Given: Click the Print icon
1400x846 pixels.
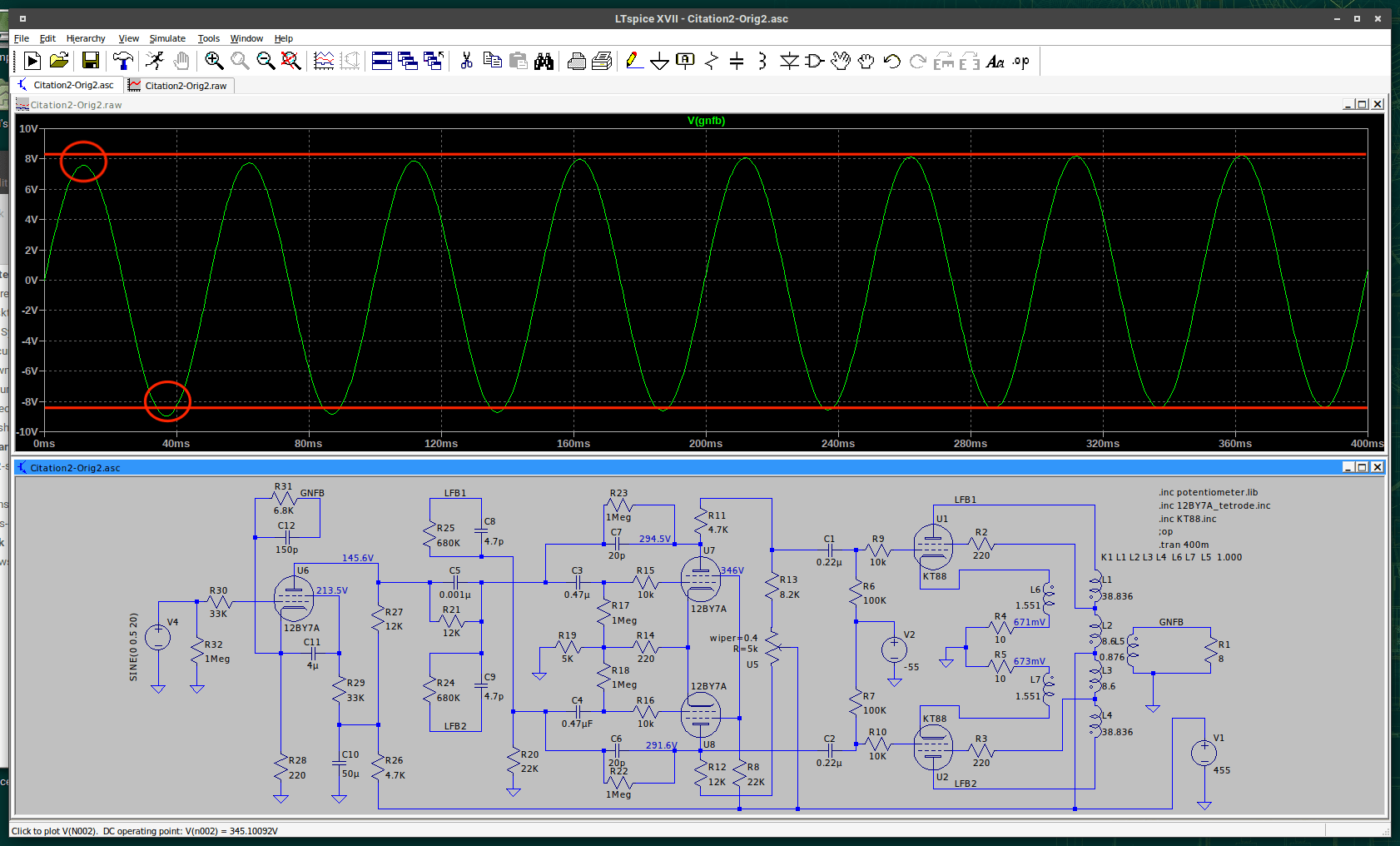Looking at the screenshot, I should [577, 61].
